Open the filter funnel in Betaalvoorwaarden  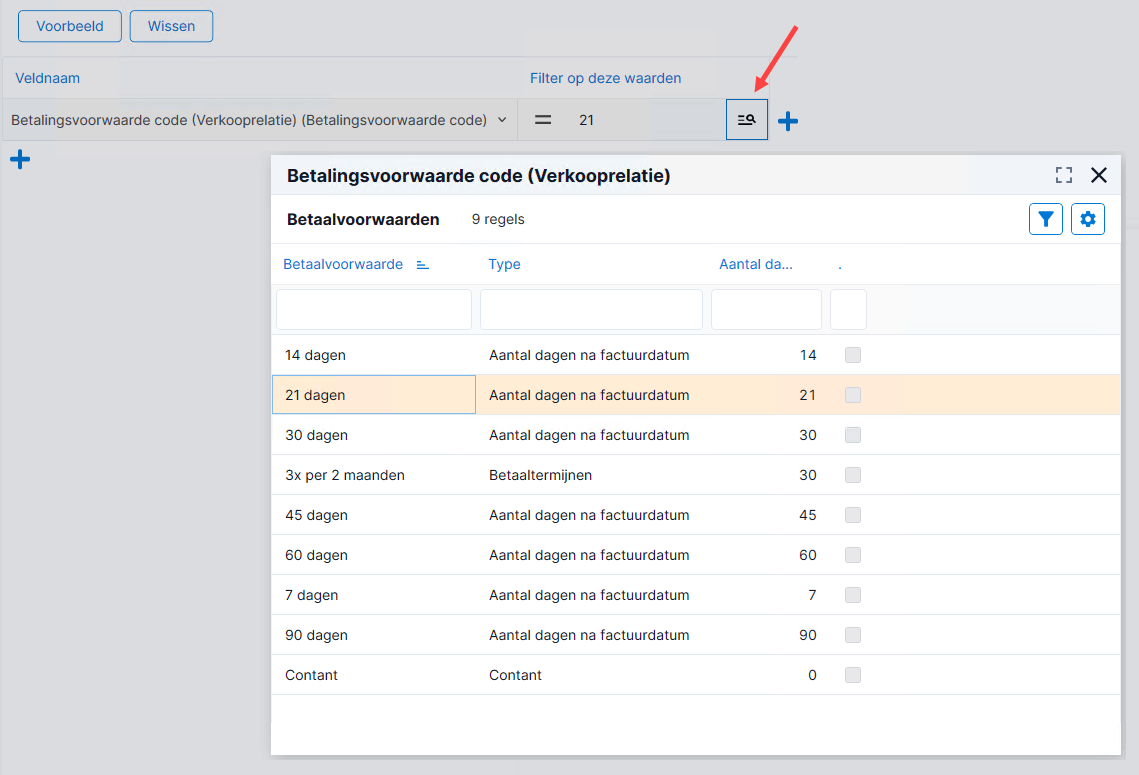point(1046,219)
